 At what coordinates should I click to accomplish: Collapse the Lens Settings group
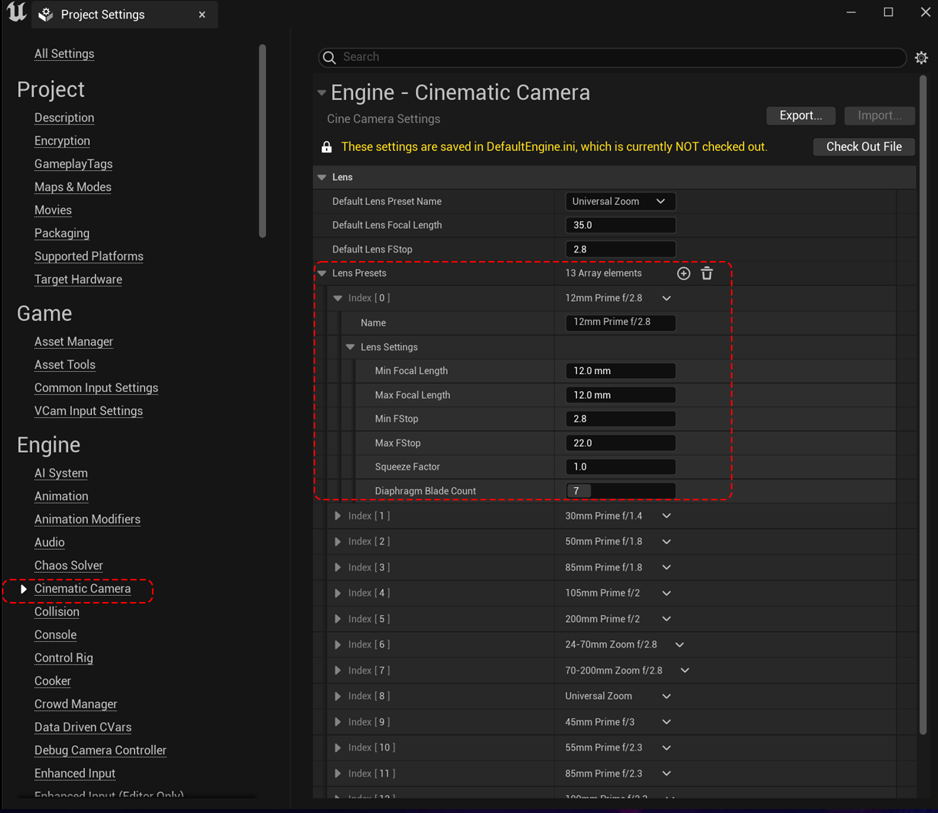(351, 347)
